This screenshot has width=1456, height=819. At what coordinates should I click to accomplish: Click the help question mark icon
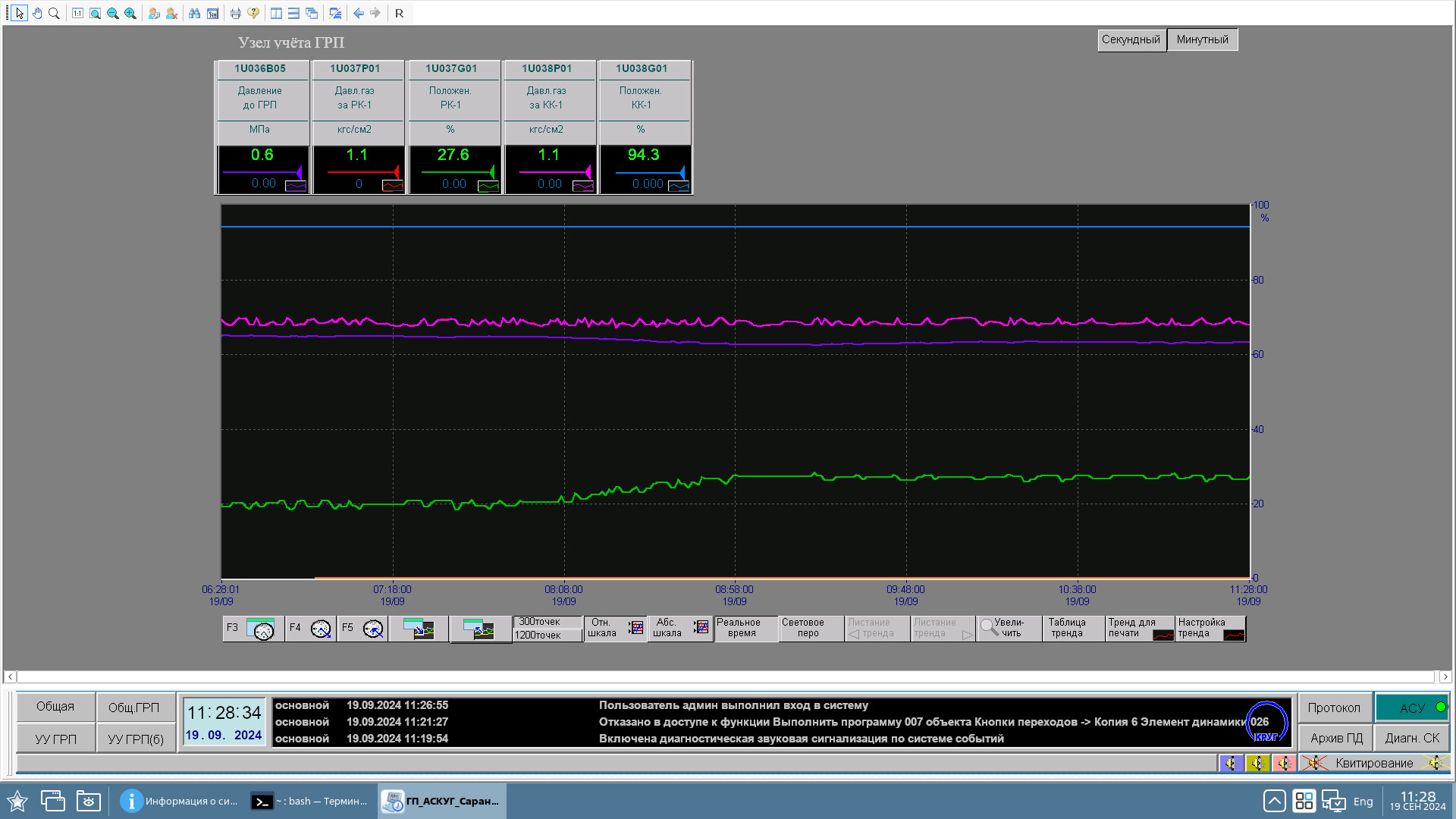pyautogui.click(x=253, y=13)
